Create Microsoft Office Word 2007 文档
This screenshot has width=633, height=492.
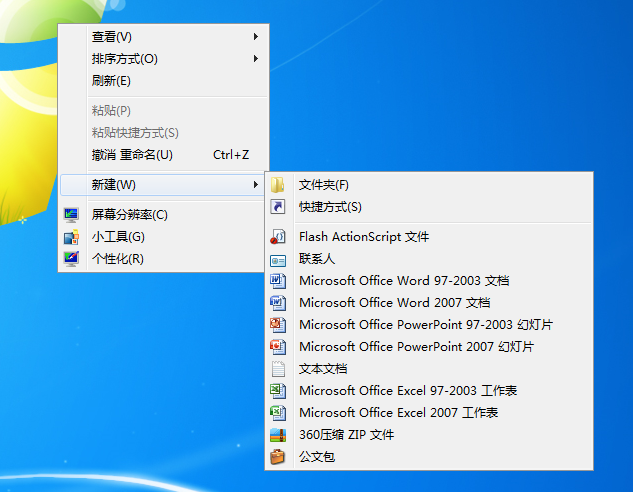point(429,303)
